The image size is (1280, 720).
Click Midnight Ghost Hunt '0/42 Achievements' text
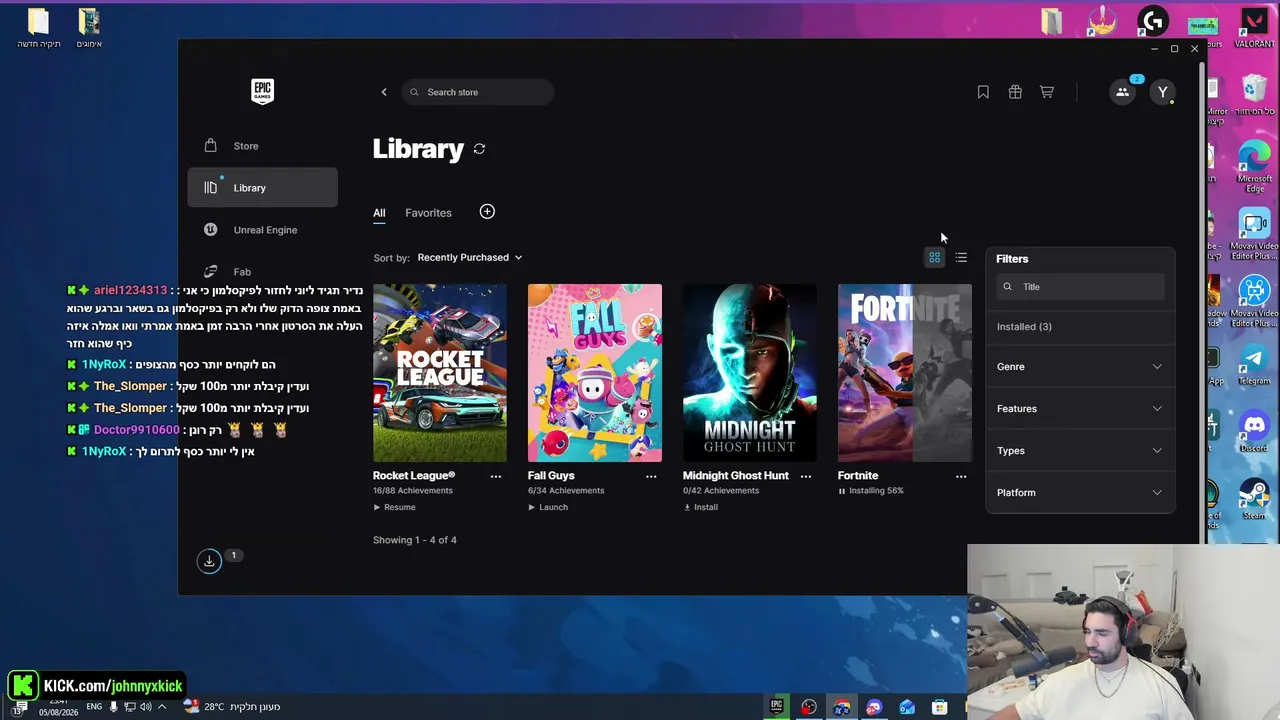pyautogui.click(x=721, y=491)
